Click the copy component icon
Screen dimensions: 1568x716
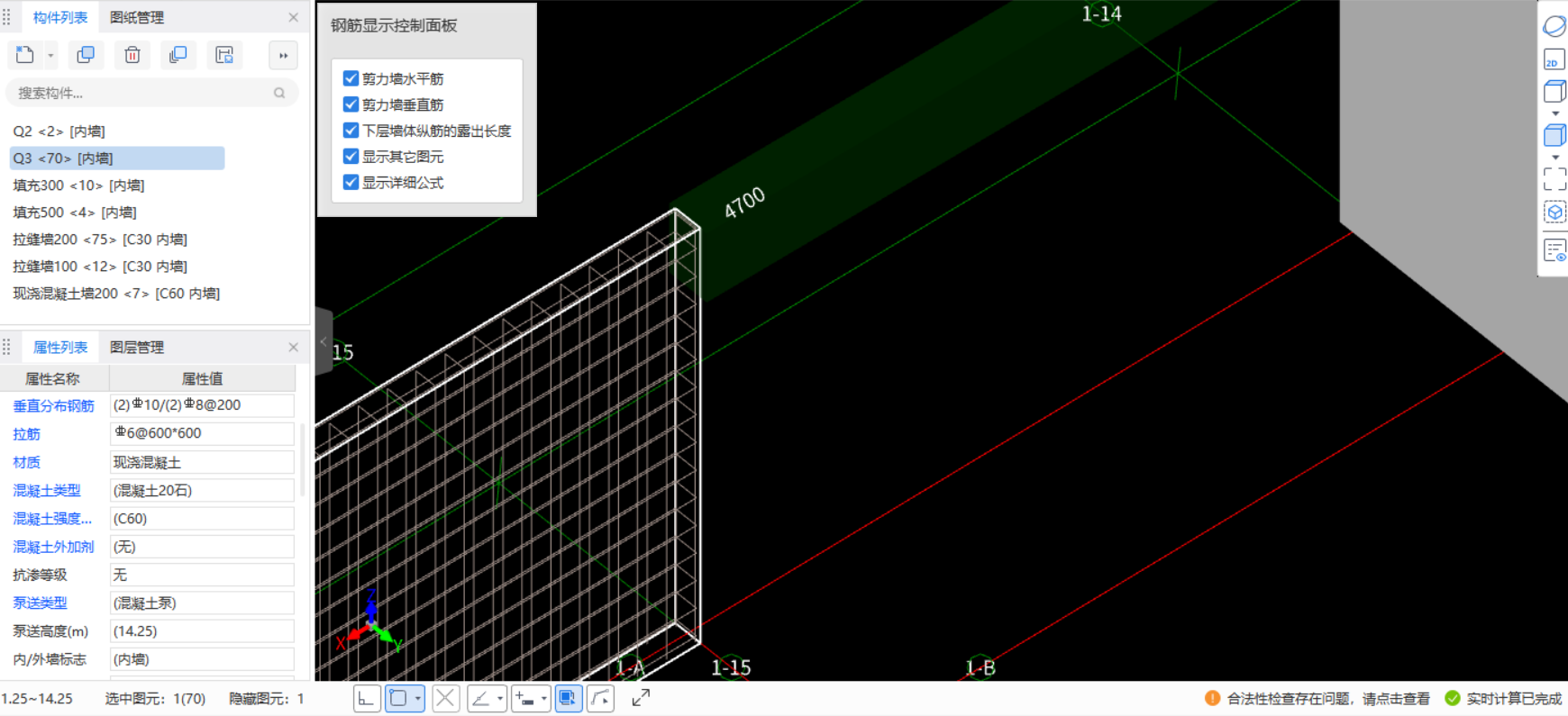86,55
